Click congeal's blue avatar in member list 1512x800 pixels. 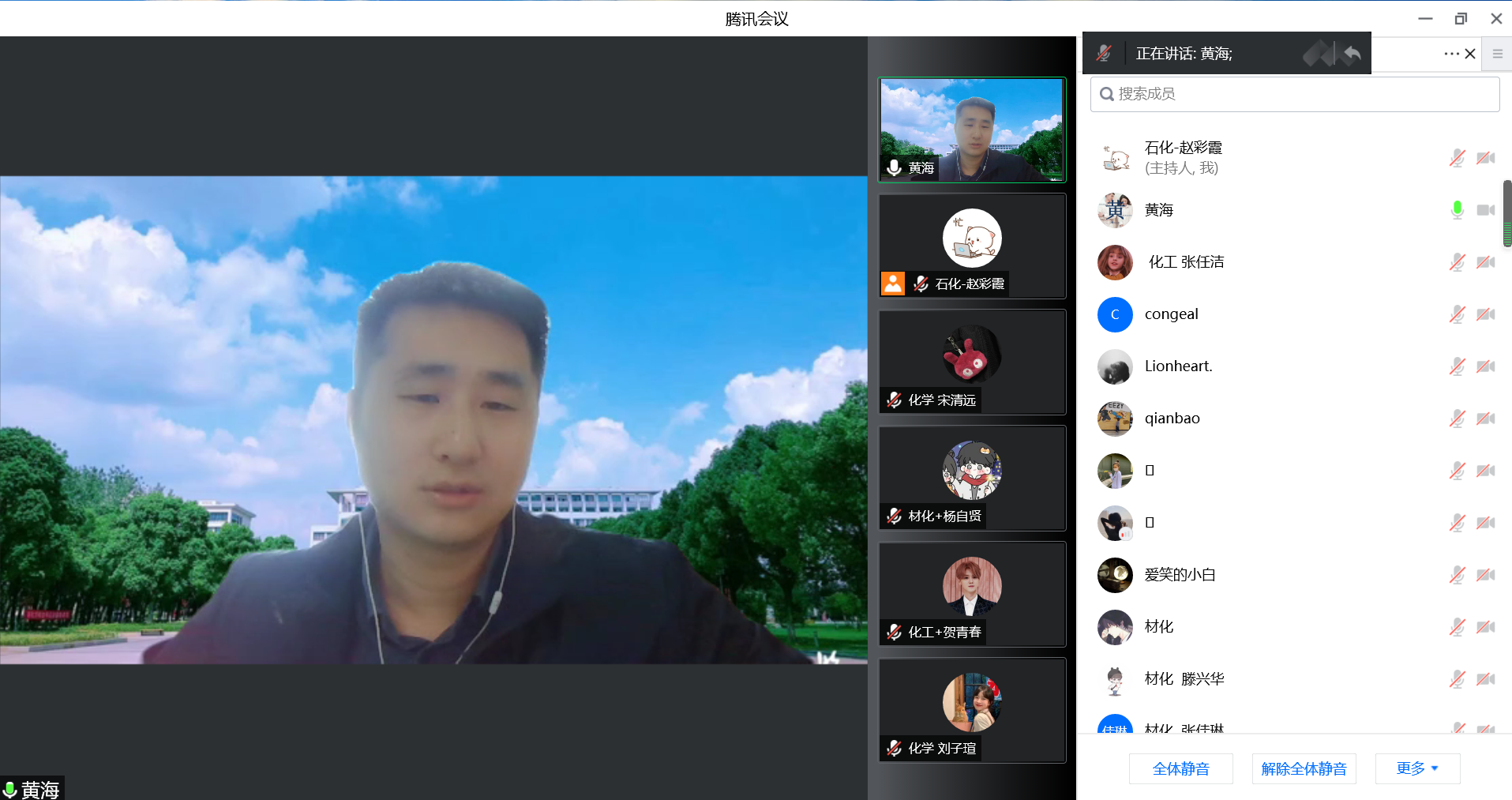coord(1115,314)
